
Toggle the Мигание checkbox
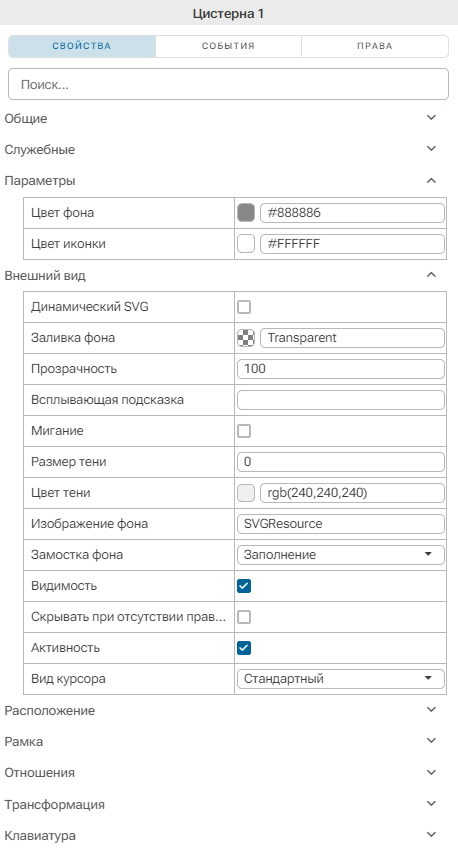coord(244,431)
